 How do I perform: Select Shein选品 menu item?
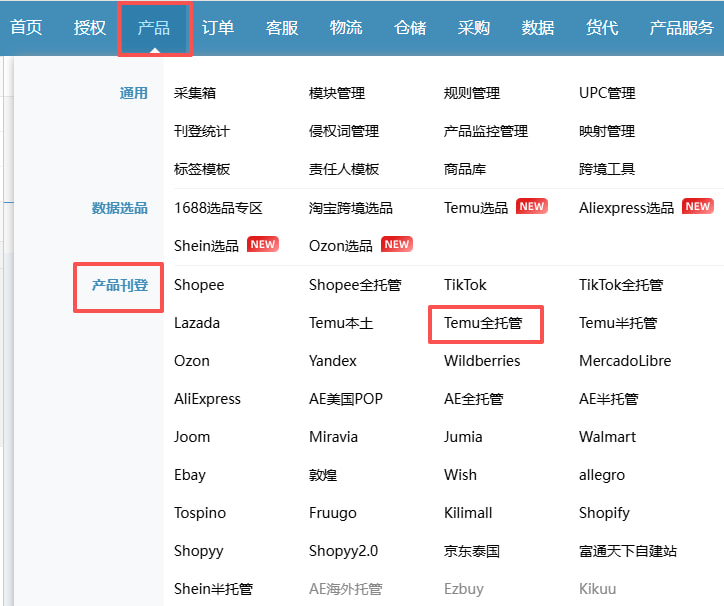tap(206, 245)
